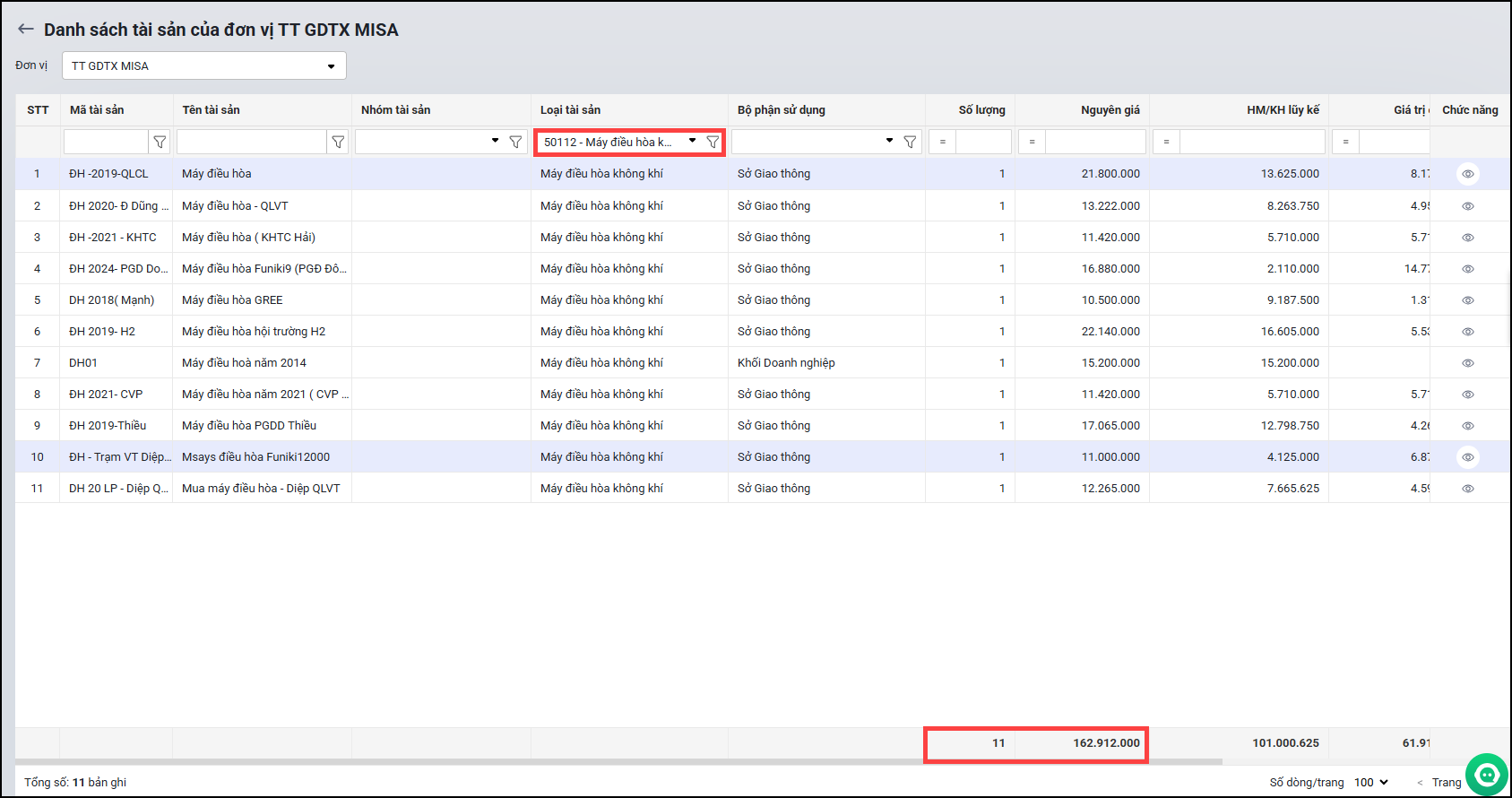Expand the Loại tài sản filter dropdown
The height and width of the screenshot is (798, 1512).
tap(692, 141)
